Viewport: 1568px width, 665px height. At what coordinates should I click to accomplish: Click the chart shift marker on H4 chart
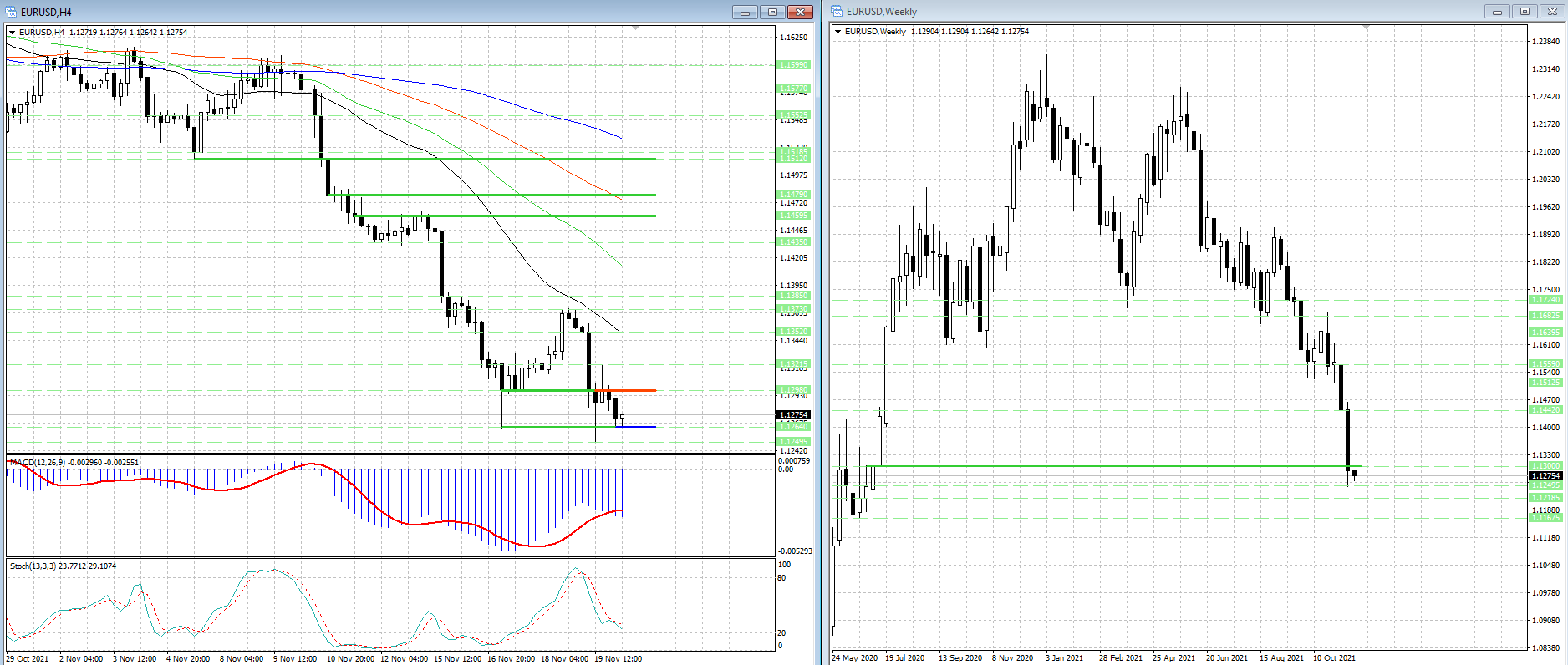pos(636,28)
